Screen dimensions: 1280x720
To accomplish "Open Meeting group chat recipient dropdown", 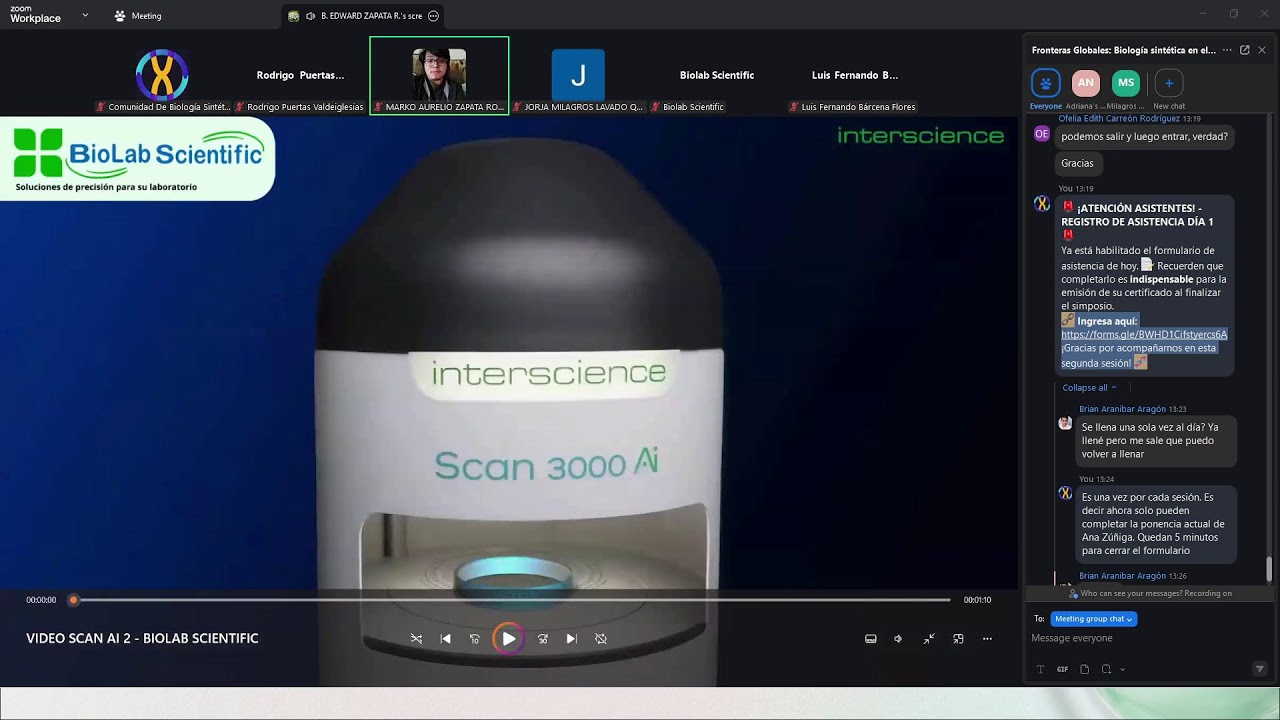I will coord(1093,619).
